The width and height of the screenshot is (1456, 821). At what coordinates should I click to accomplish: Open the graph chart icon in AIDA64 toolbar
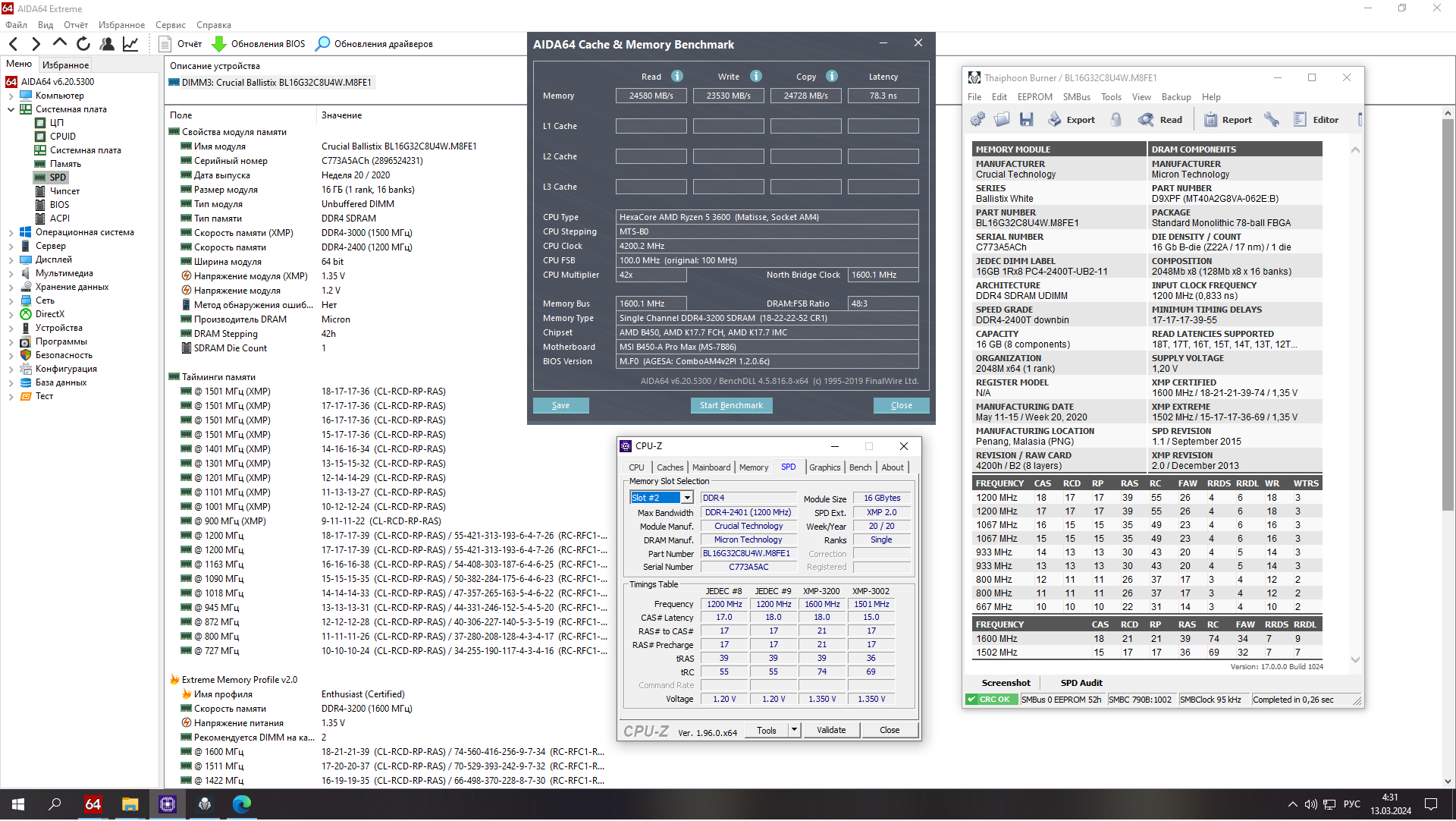coord(130,44)
